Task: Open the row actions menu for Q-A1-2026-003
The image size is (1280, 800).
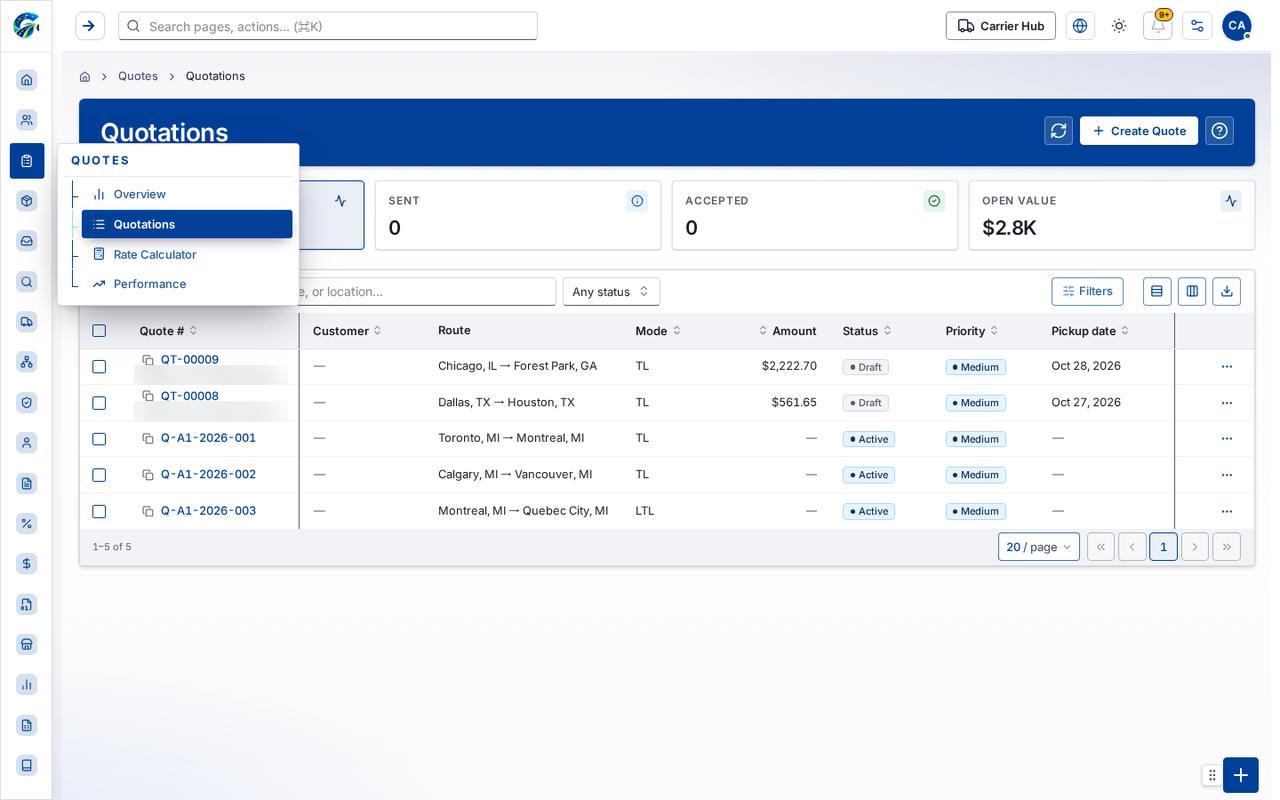Action: click(x=1226, y=511)
